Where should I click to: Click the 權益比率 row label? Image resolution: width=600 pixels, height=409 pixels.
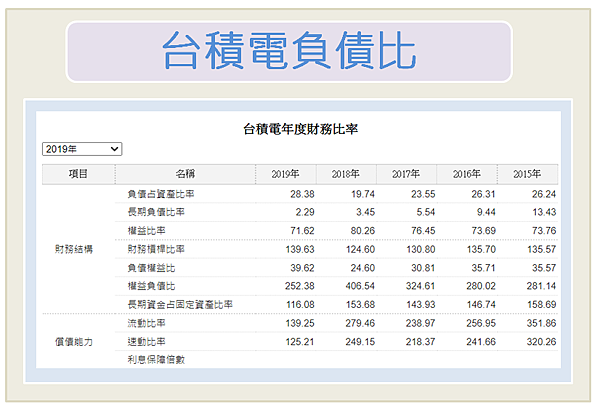147,231
